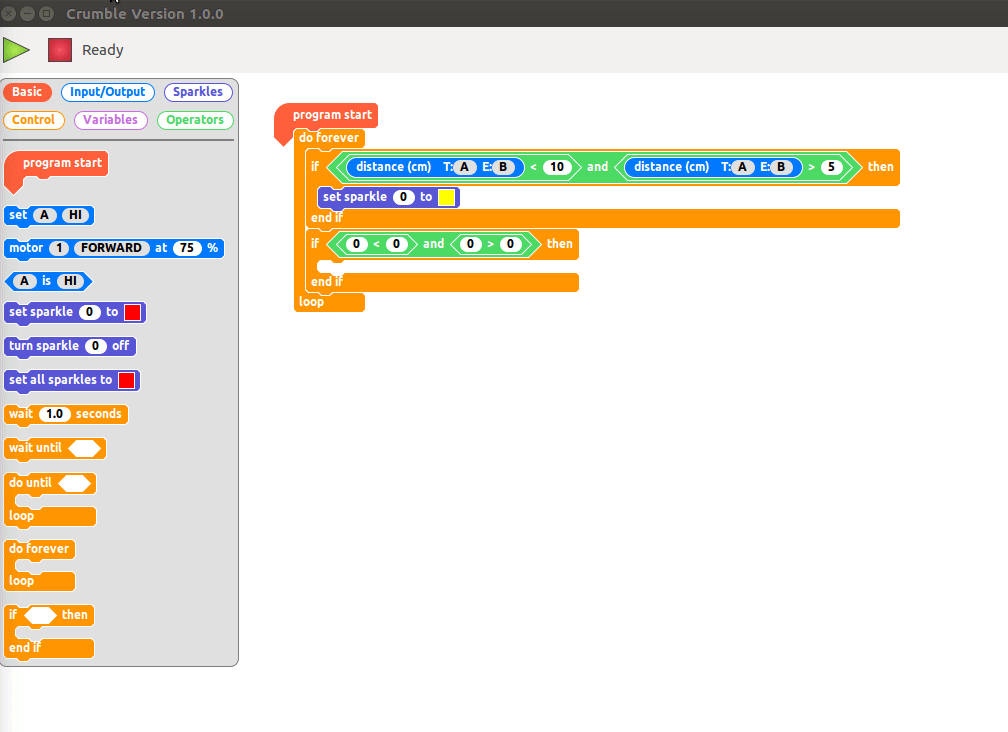Change trigger pin A of second distance block
Viewport: 1008px width, 732px height.
742,167
